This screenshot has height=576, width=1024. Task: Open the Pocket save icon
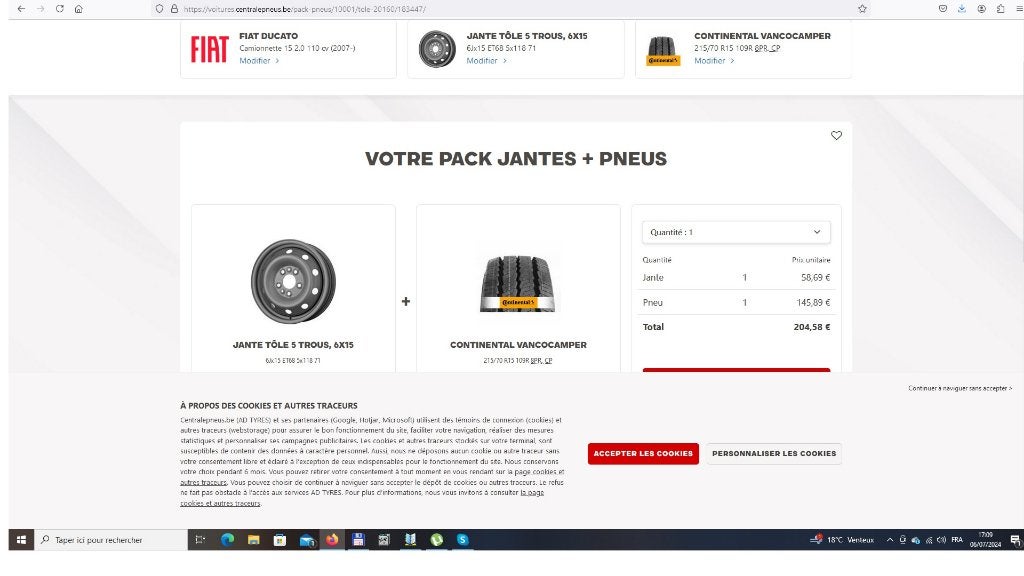pos(942,9)
